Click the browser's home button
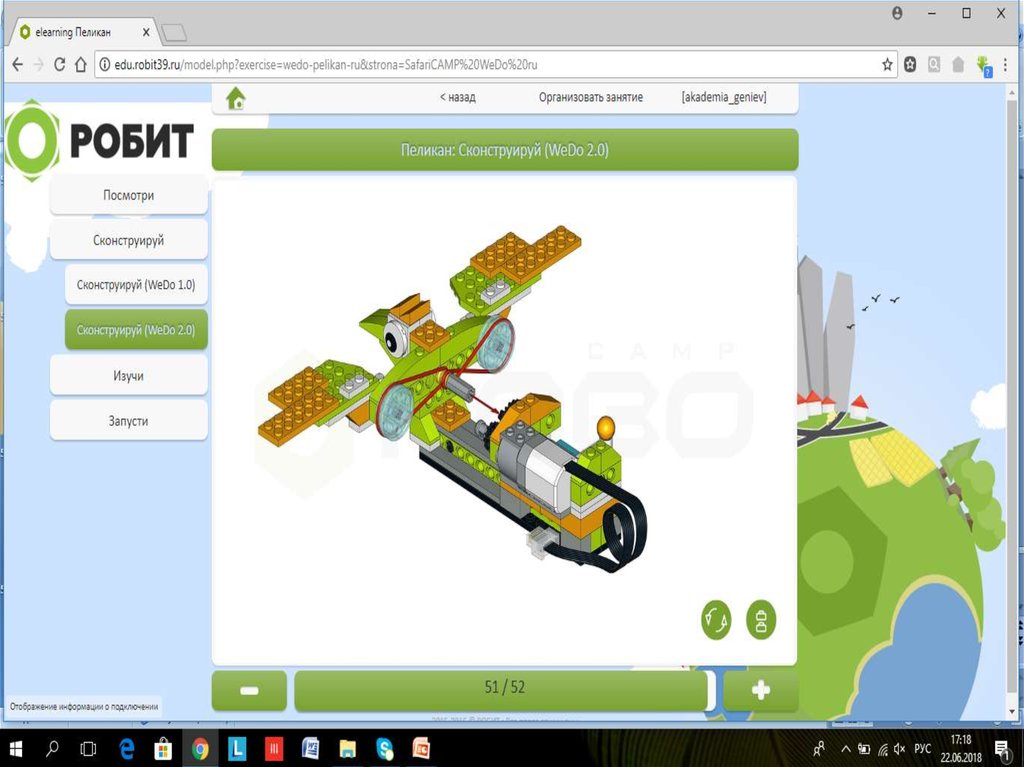 coord(81,64)
